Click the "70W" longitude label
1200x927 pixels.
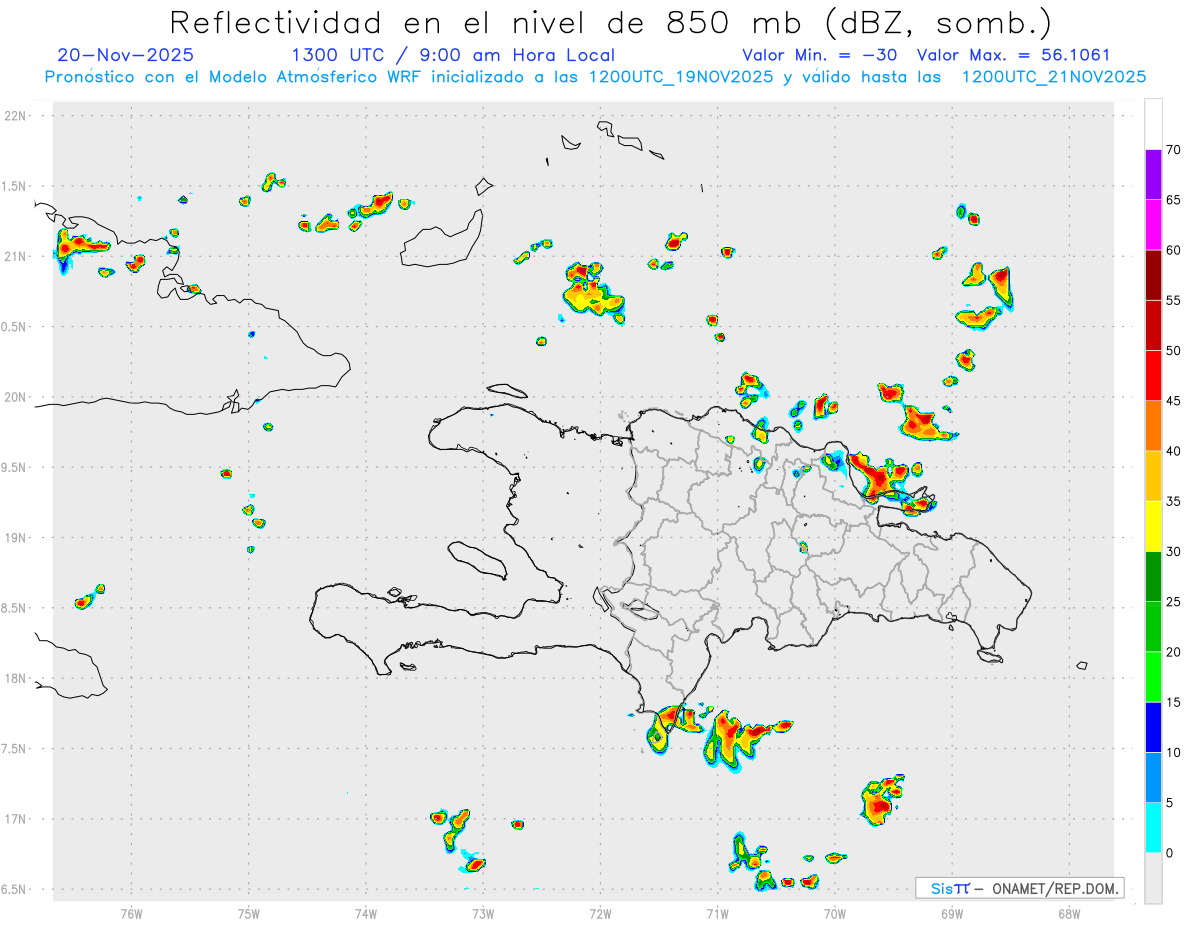835,913
